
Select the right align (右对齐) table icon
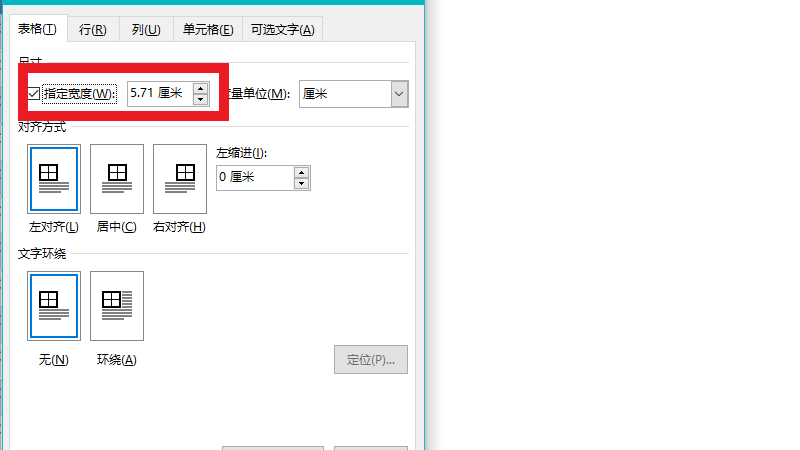coord(180,179)
